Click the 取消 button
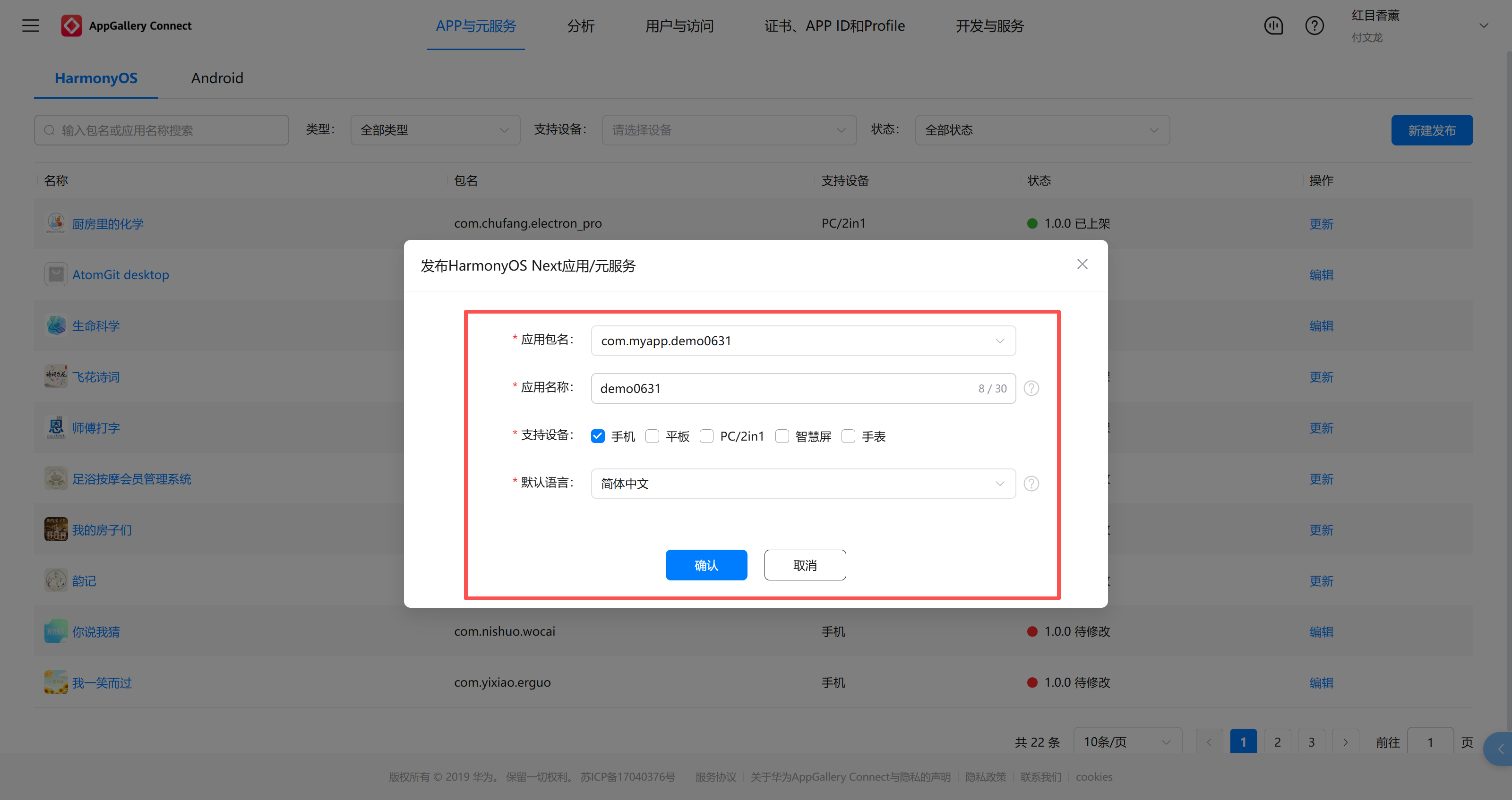This screenshot has height=800, width=1512. pos(805,565)
